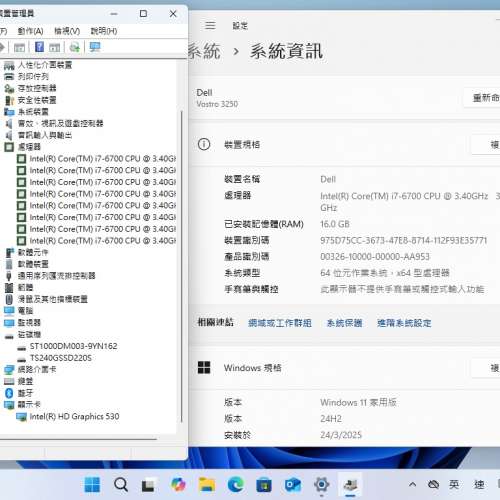
Task: Select the 韌體 category
Action: (25, 288)
